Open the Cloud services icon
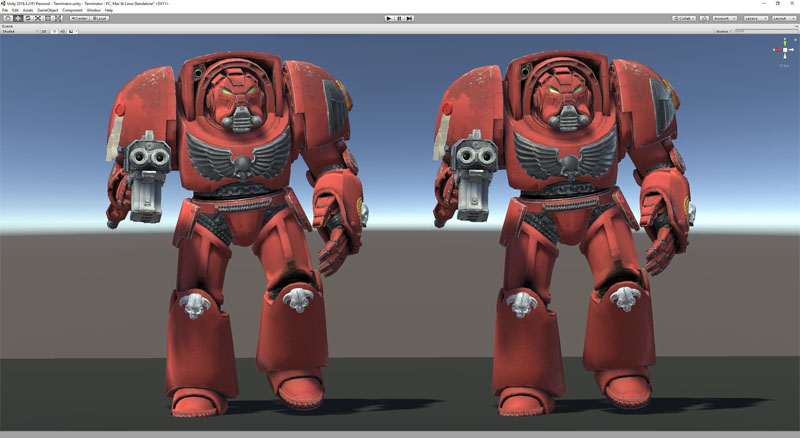 pos(704,18)
